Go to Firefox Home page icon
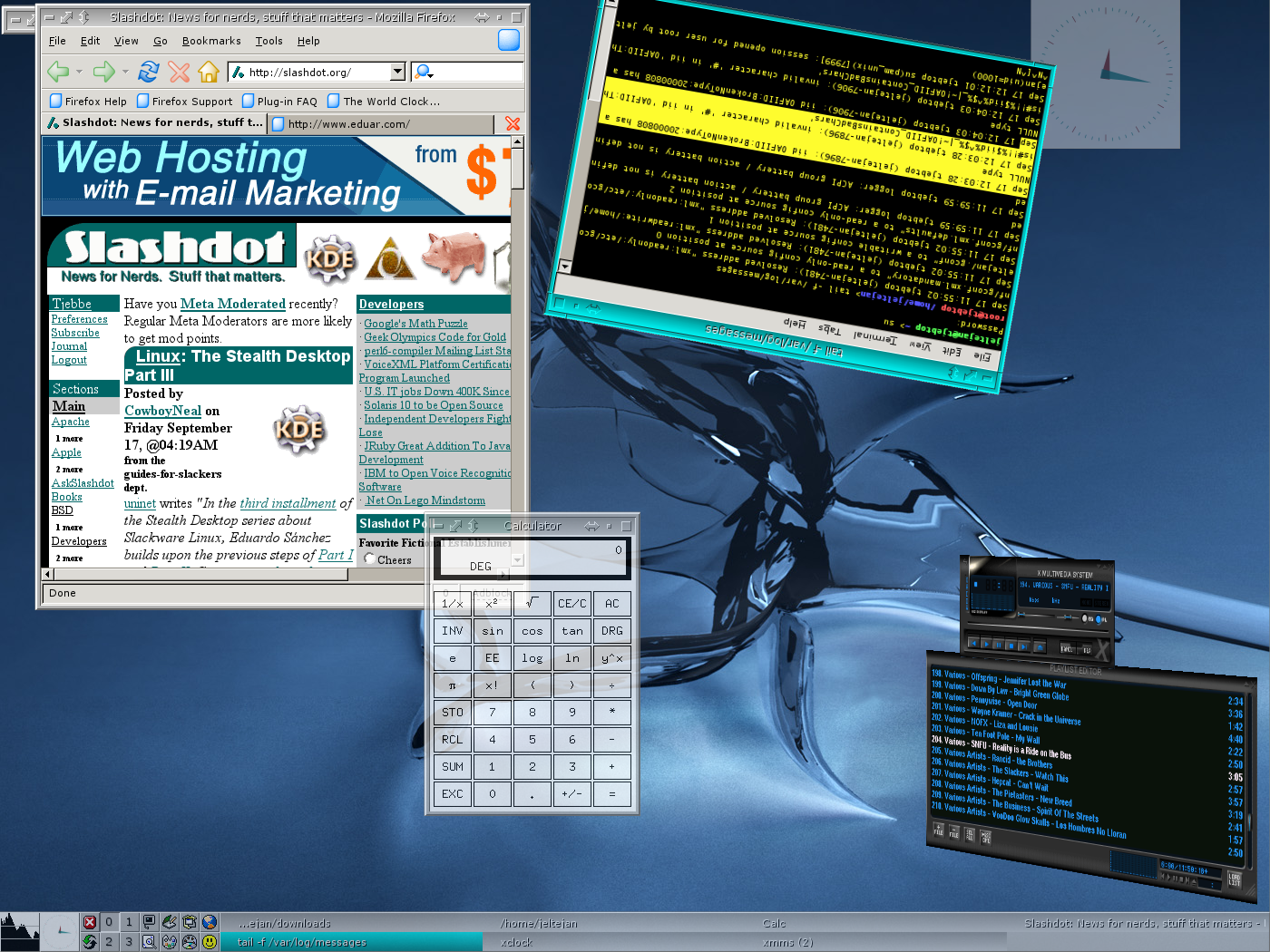Viewport: 1270px width, 952px height. click(209, 72)
